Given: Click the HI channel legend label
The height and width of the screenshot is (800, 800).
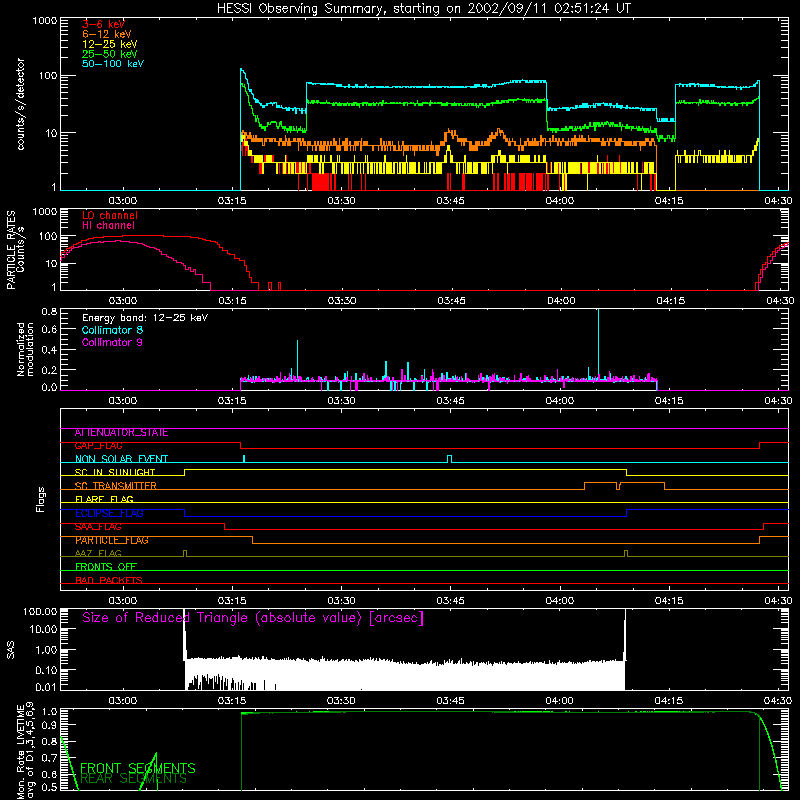Looking at the screenshot, I should click(108, 226).
